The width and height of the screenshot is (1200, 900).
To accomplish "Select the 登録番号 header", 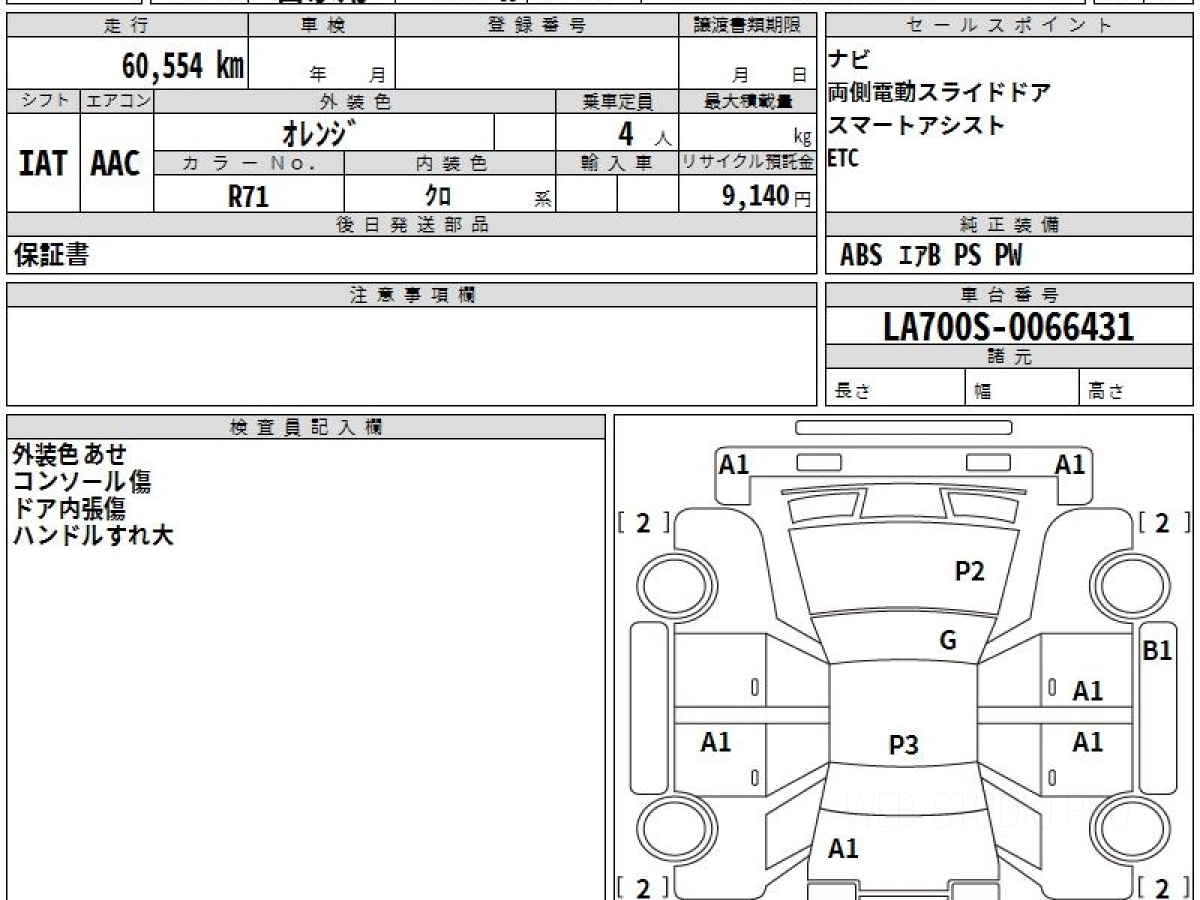I will (536, 26).
